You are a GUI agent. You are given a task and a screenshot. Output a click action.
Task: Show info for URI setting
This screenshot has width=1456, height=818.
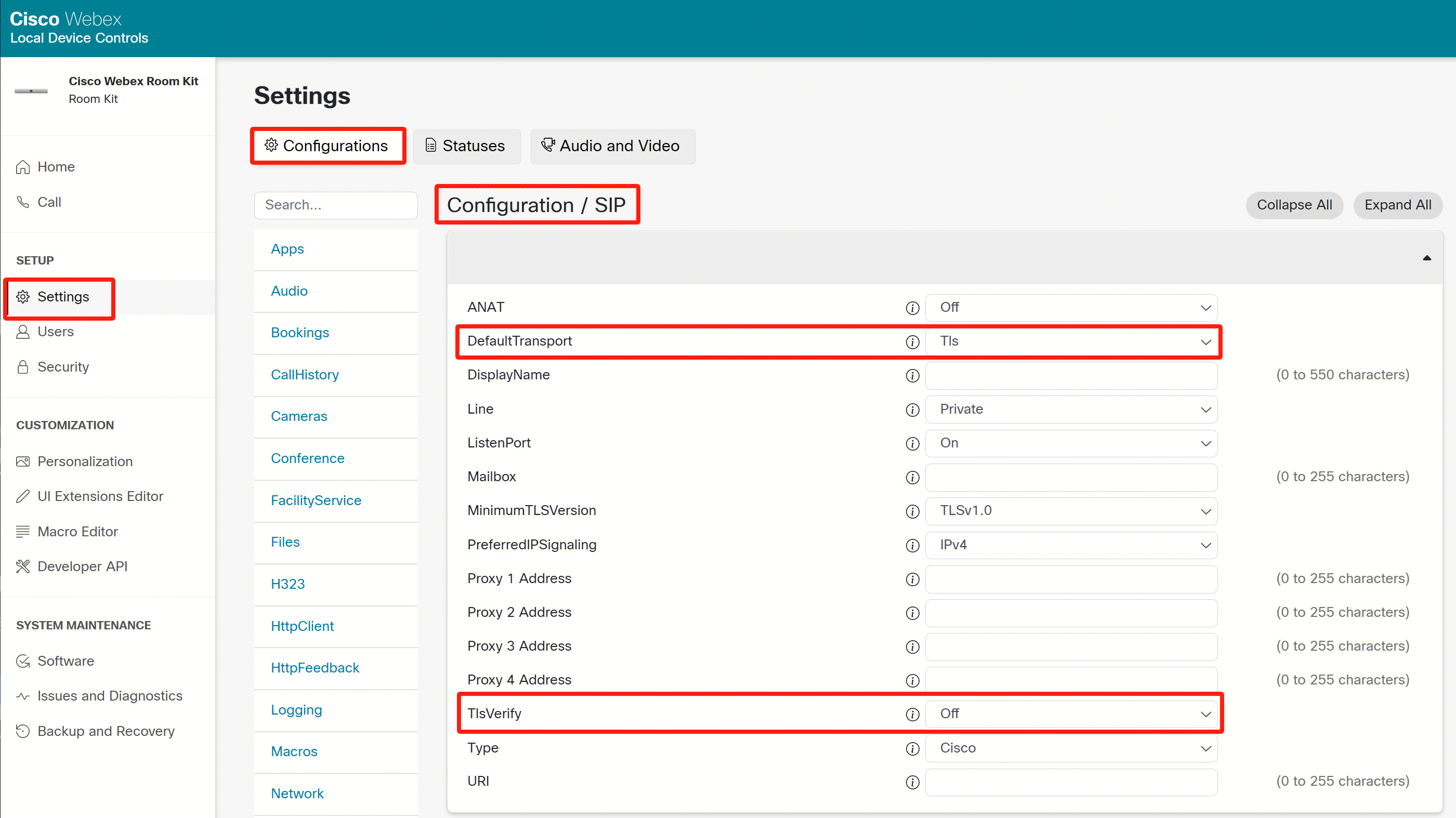click(912, 782)
